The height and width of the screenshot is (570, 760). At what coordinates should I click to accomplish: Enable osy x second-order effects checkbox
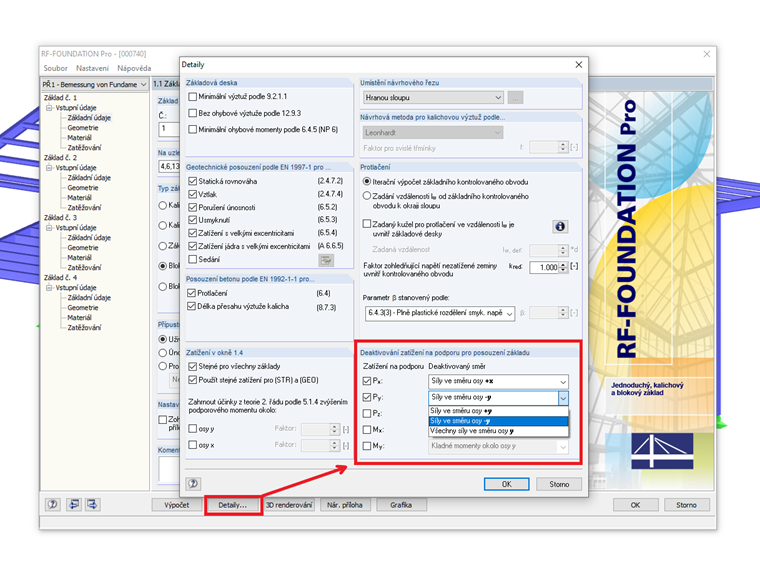click(x=192, y=444)
